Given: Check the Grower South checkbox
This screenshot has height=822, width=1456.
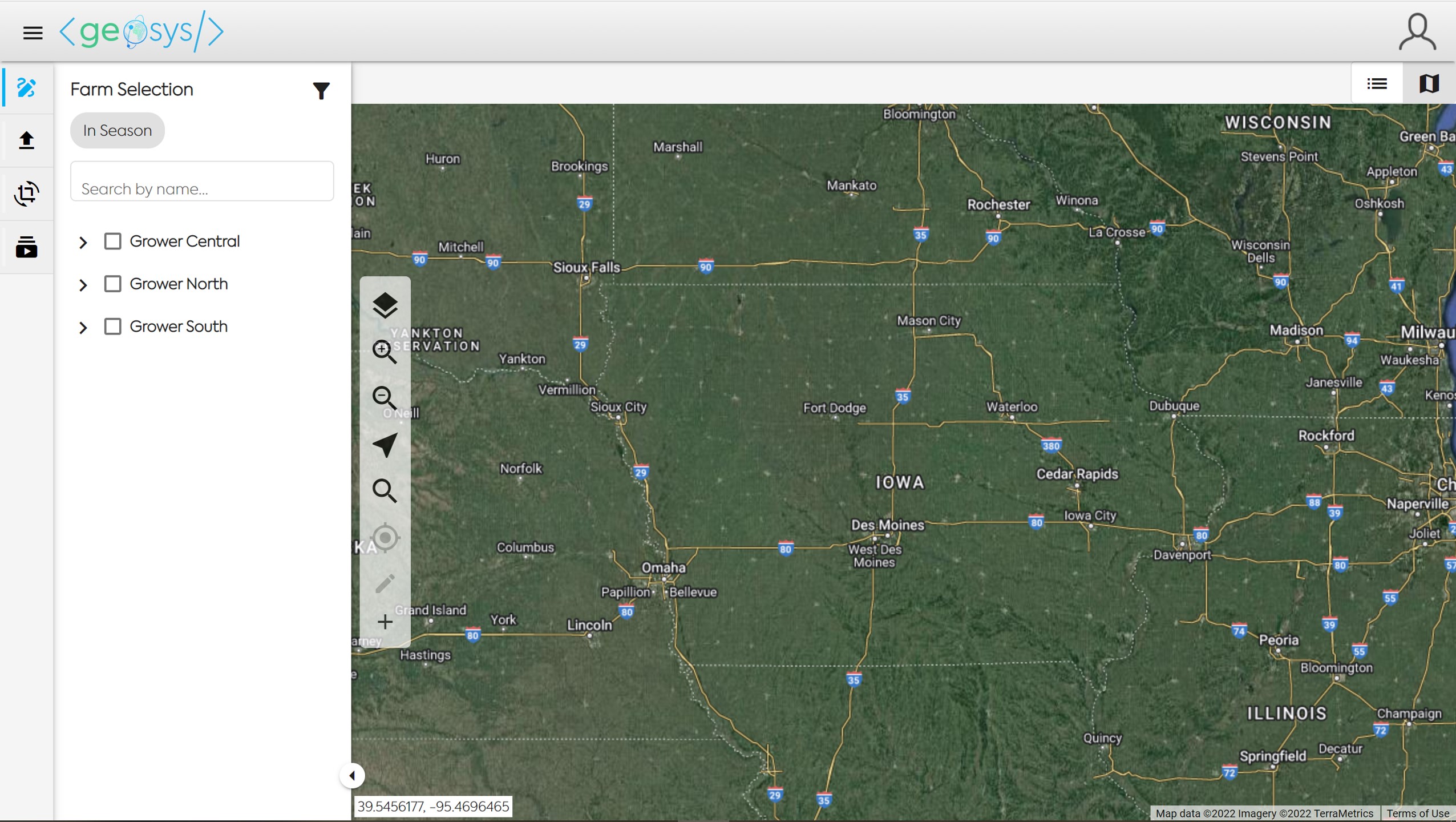Looking at the screenshot, I should (x=112, y=327).
